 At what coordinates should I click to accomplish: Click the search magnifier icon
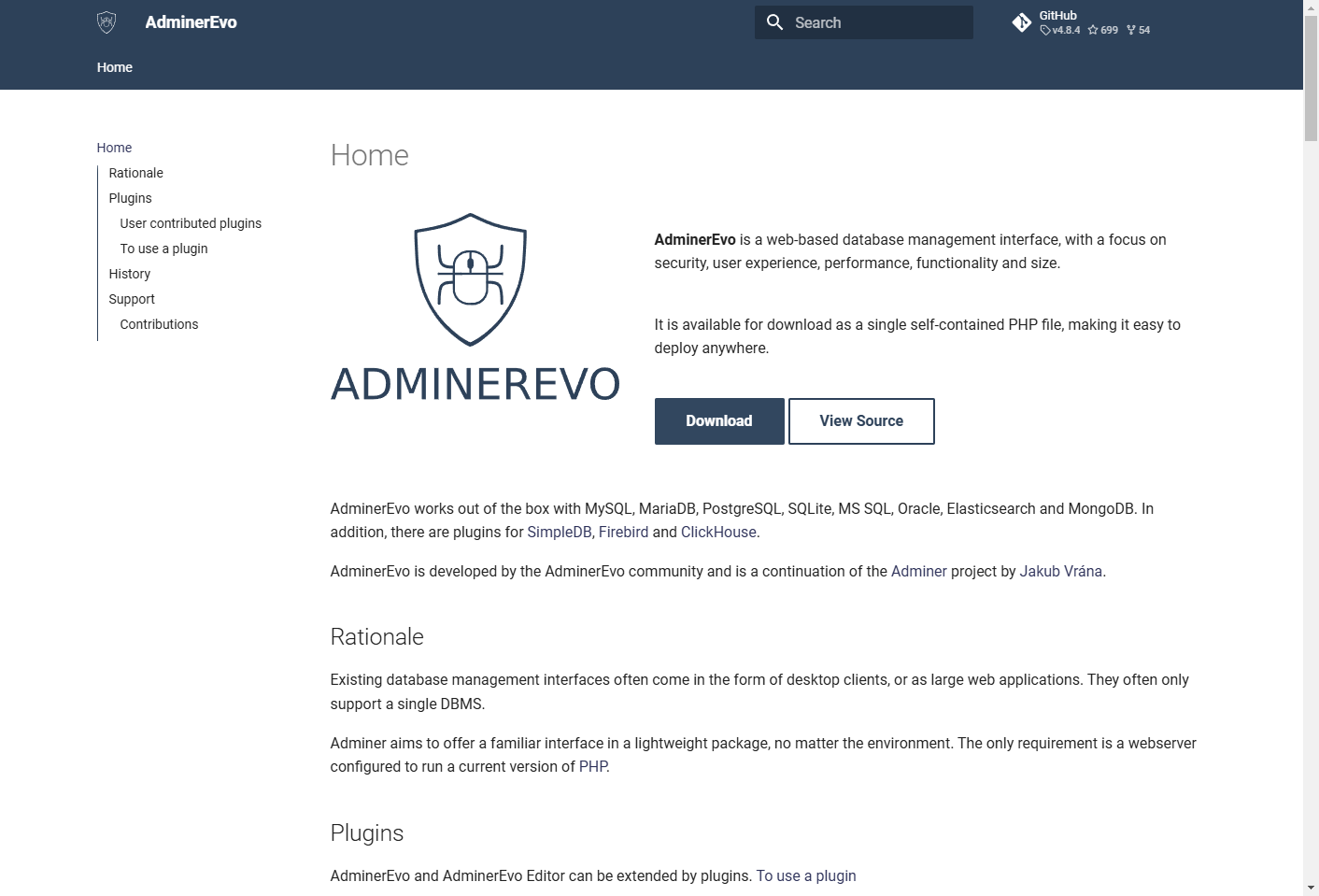(774, 22)
